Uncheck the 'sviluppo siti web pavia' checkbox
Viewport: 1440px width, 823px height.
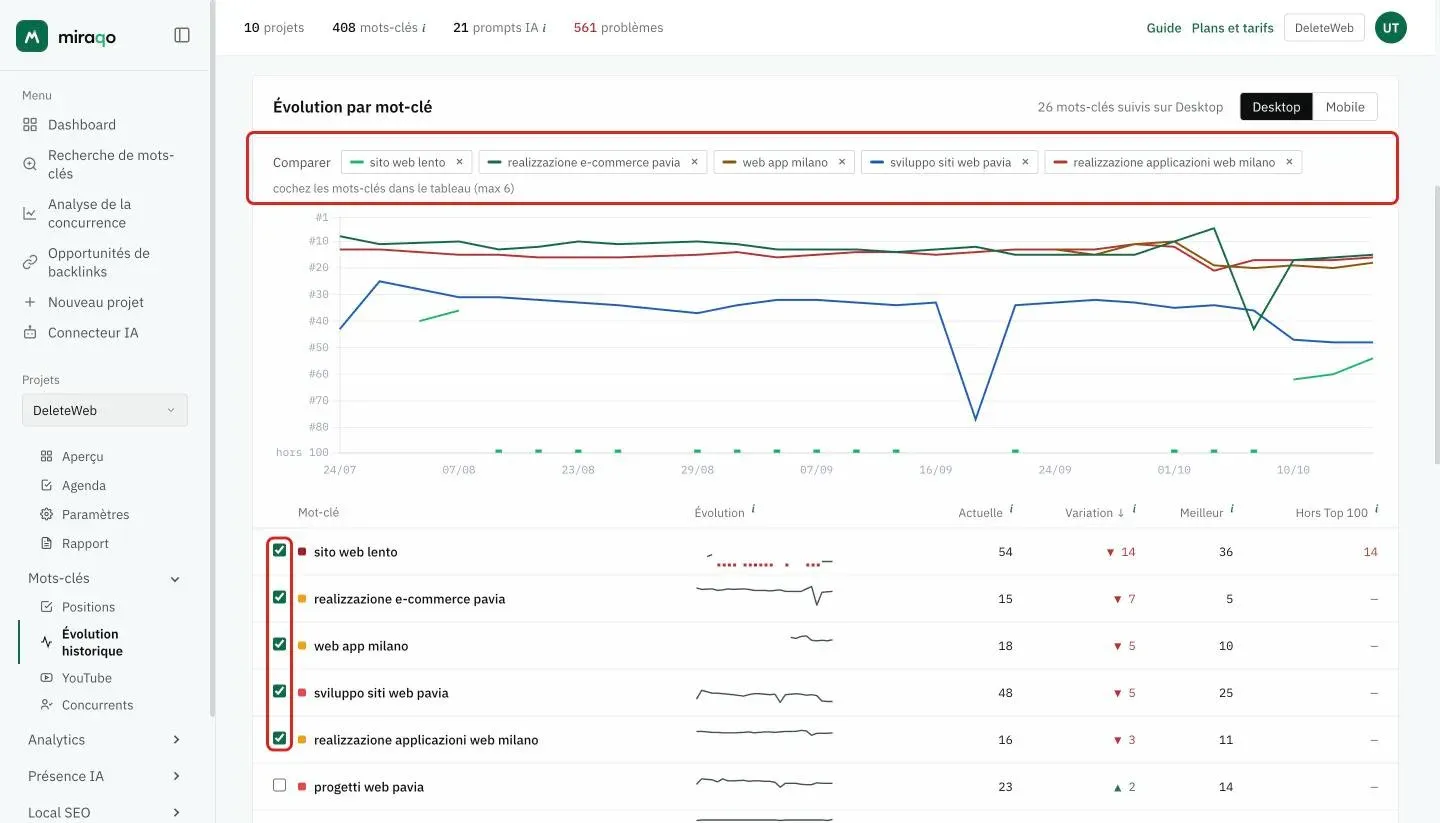click(280, 691)
